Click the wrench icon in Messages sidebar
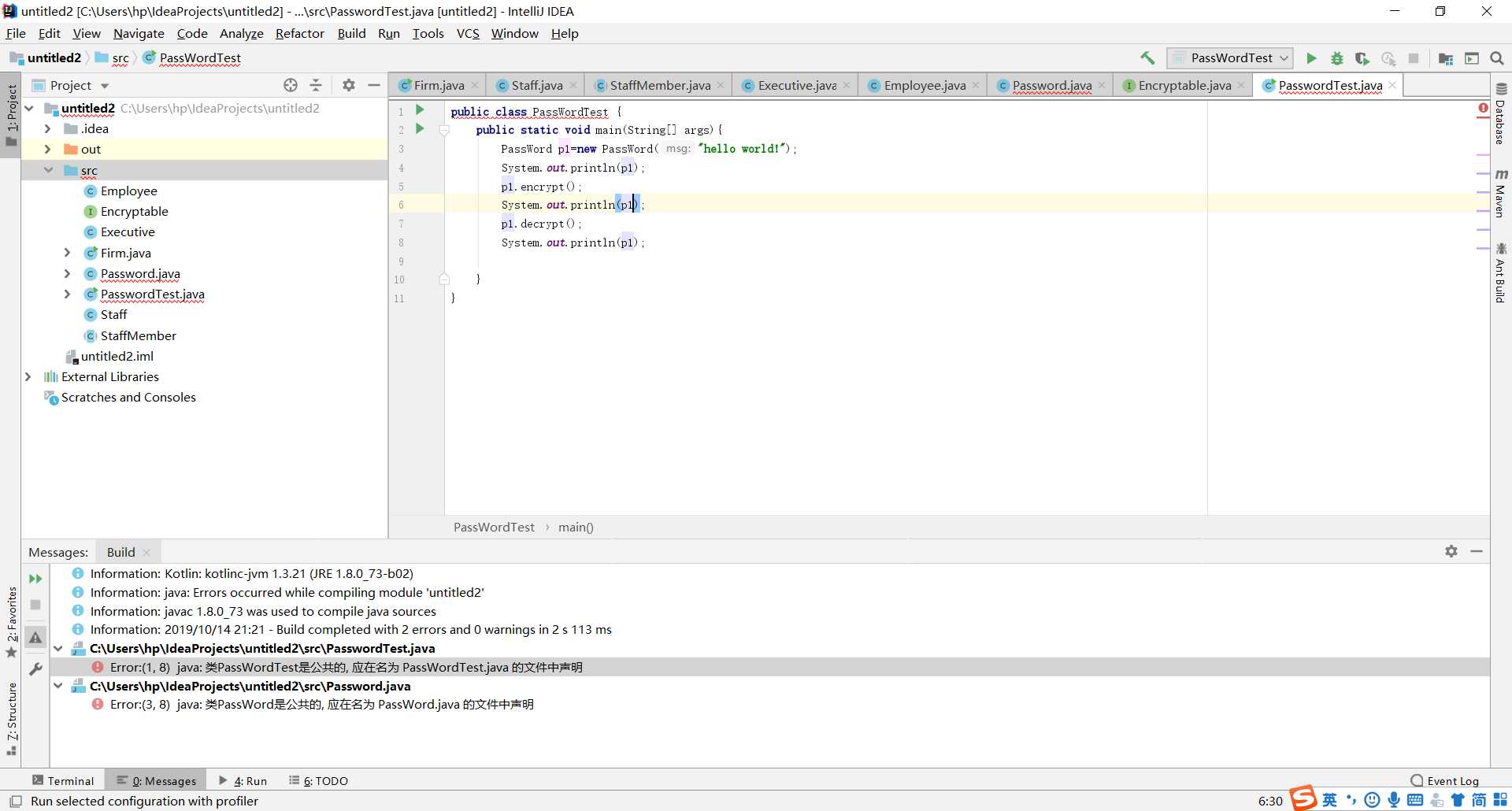Image resolution: width=1512 pixels, height=811 pixels. tap(35, 669)
